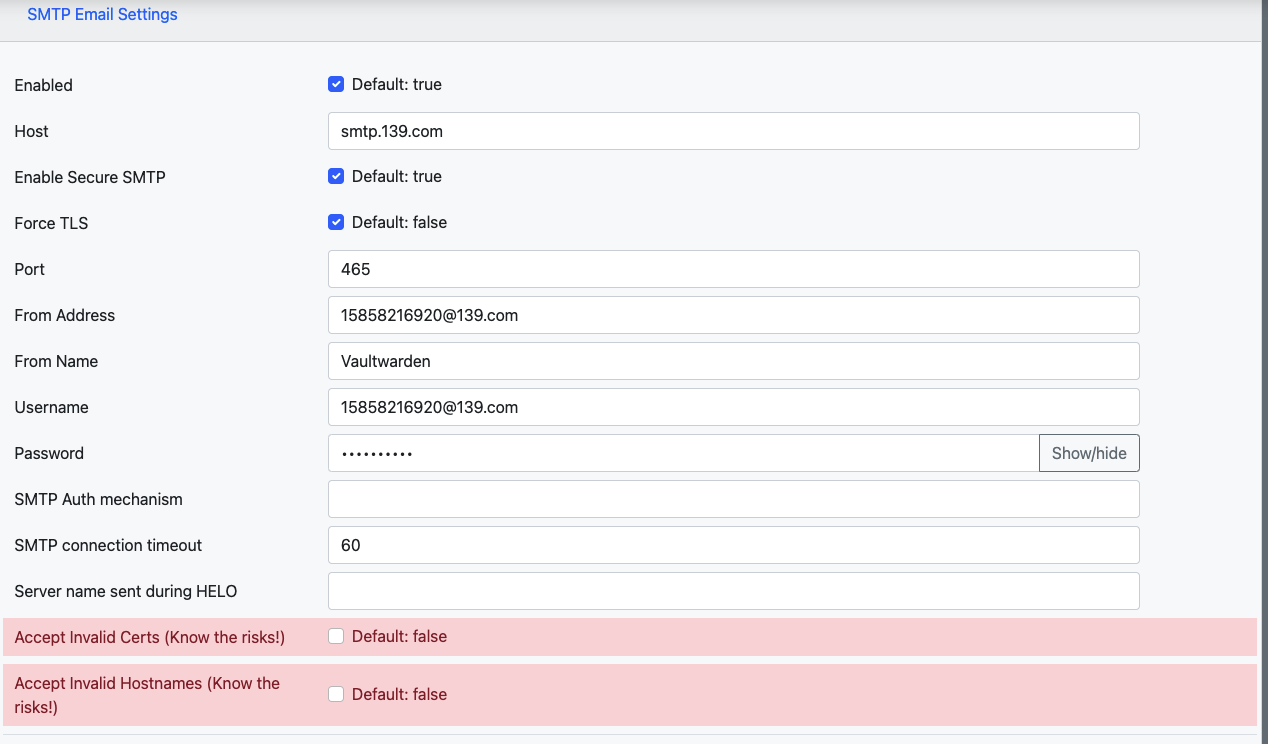
Task: Select the SMTP connection timeout field
Action: pos(733,545)
